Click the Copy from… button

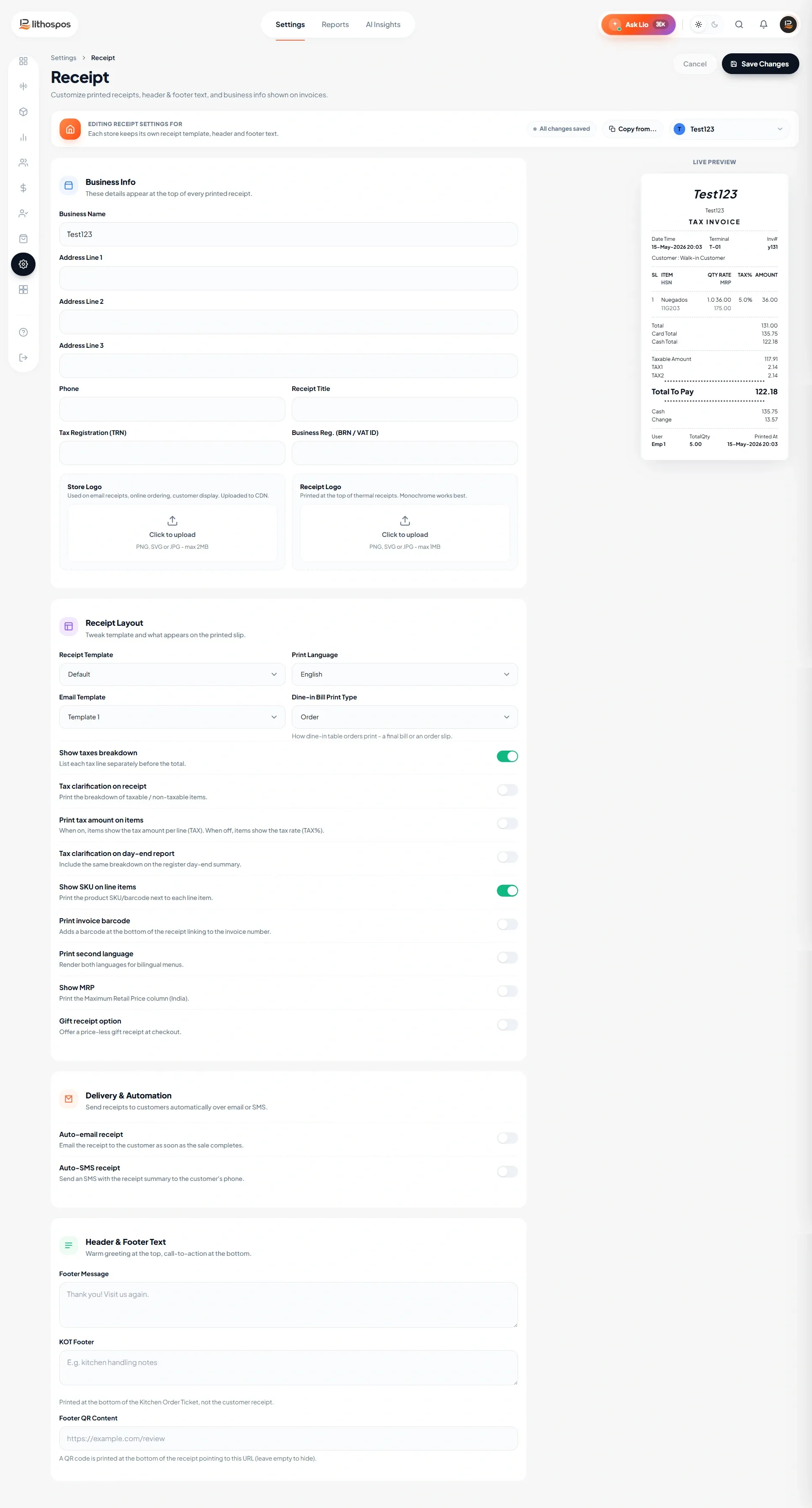point(632,129)
